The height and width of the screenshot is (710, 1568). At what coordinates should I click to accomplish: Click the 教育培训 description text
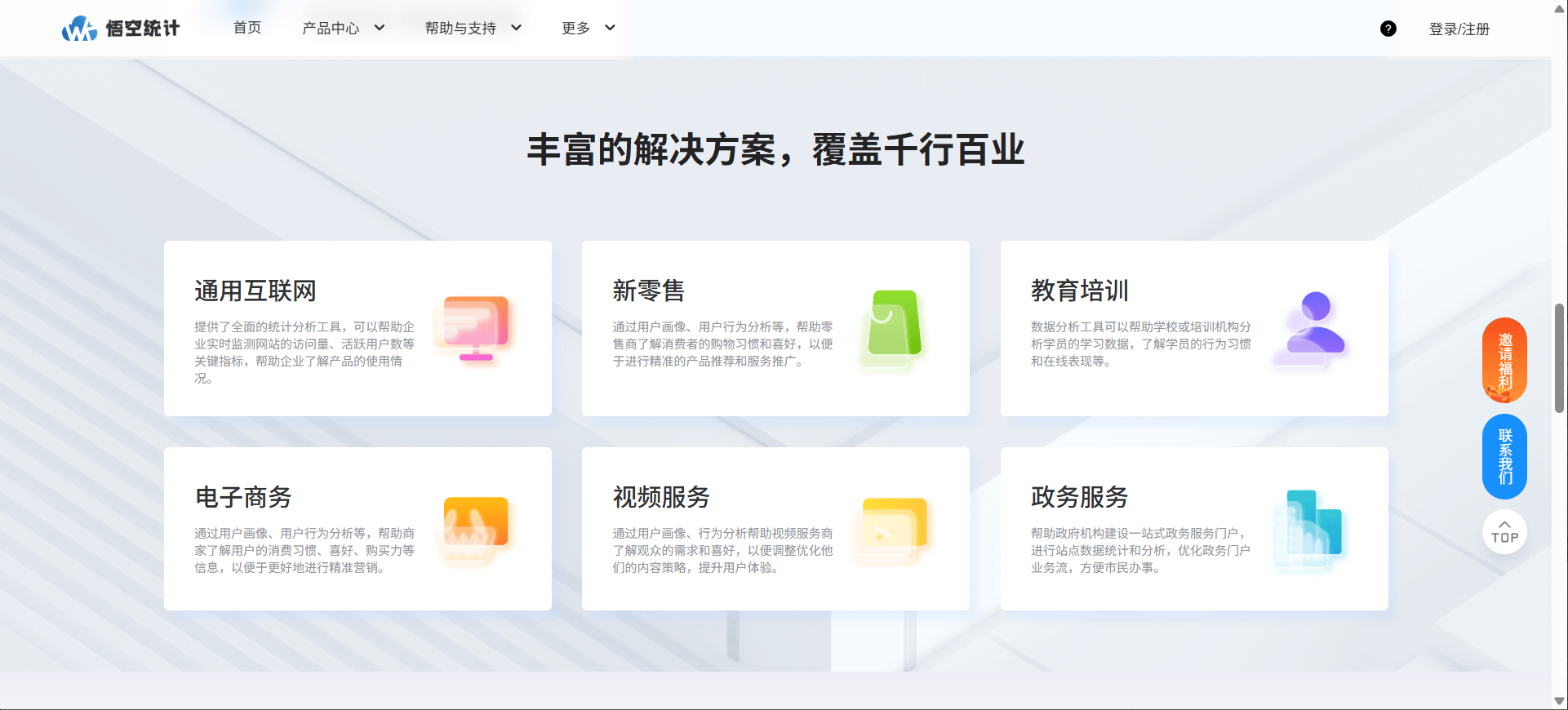[x=1141, y=344]
